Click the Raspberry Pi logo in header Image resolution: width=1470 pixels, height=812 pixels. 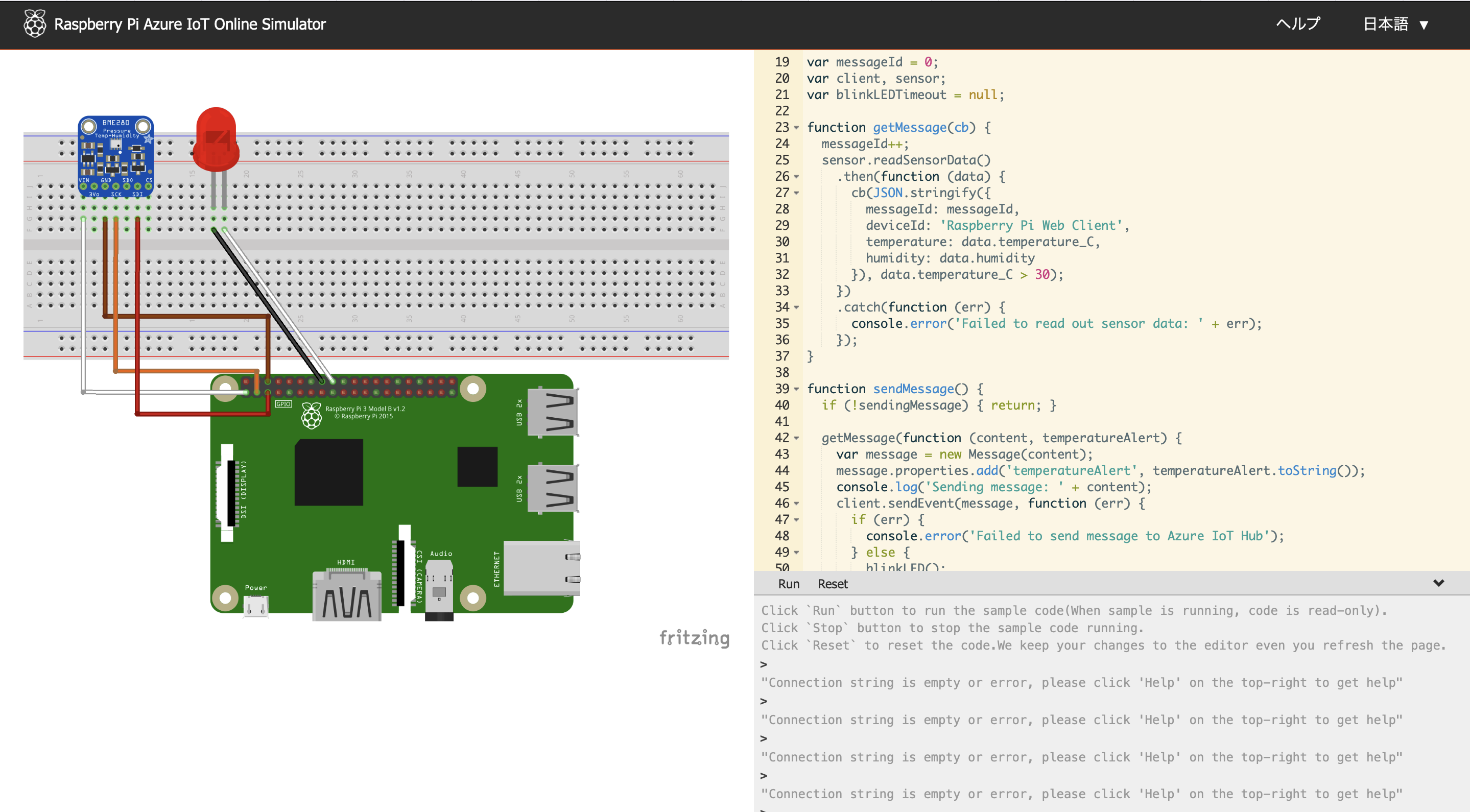pyautogui.click(x=34, y=24)
